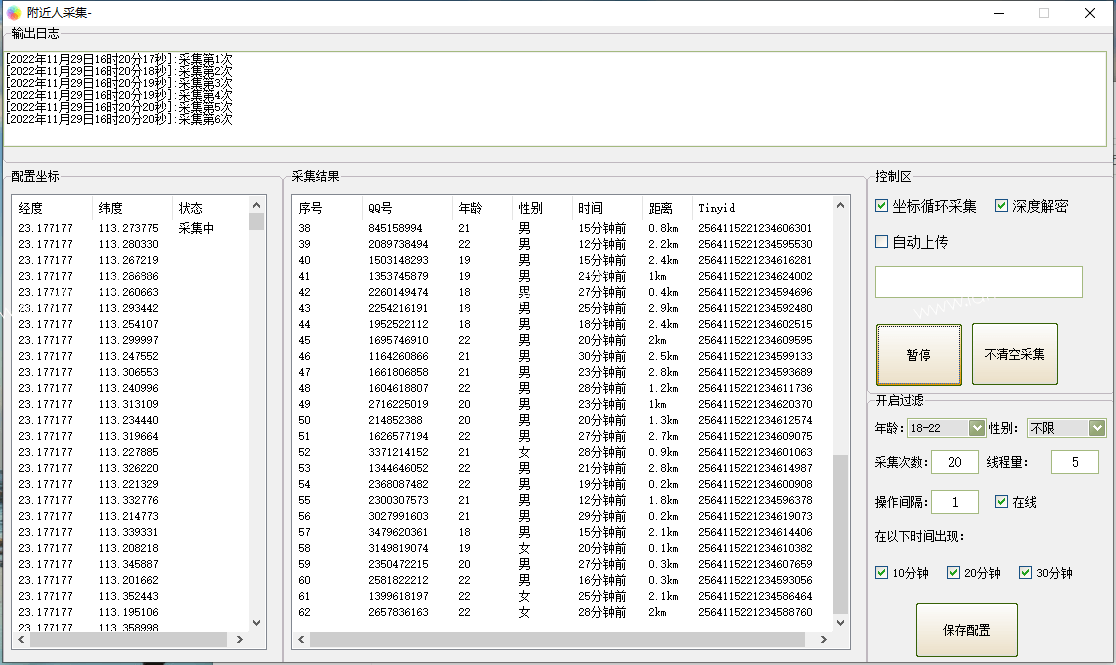The height and width of the screenshot is (665, 1116).
Task: Click the Tinyid column header
Action: [x=762, y=208]
